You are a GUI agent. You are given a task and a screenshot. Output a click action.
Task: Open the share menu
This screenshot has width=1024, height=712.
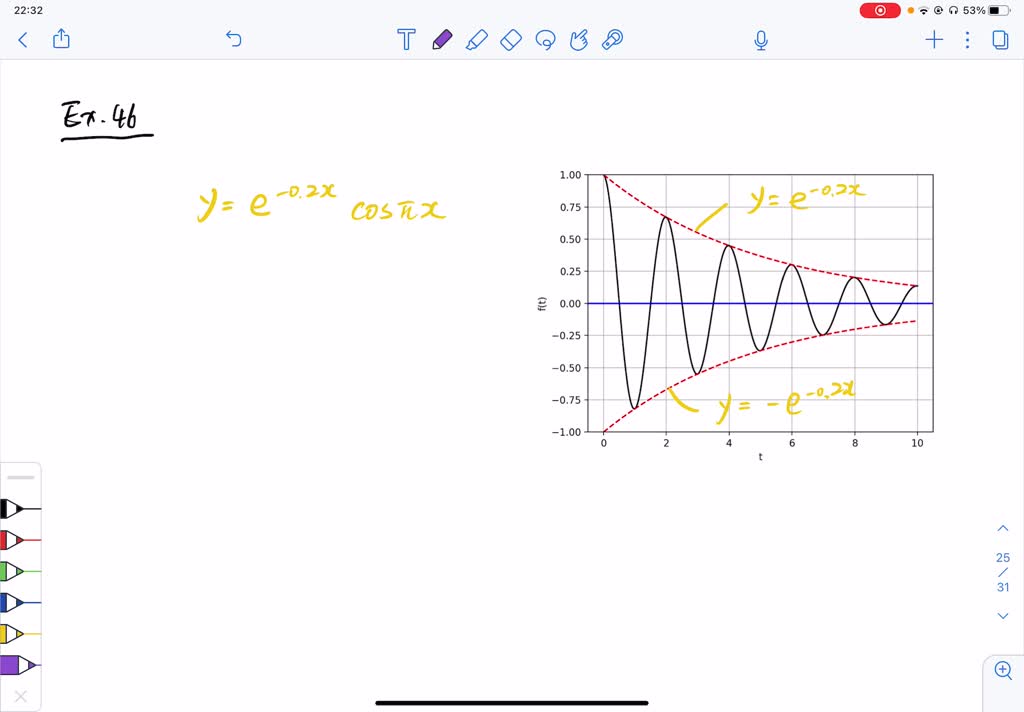pyautogui.click(x=61, y=39)
